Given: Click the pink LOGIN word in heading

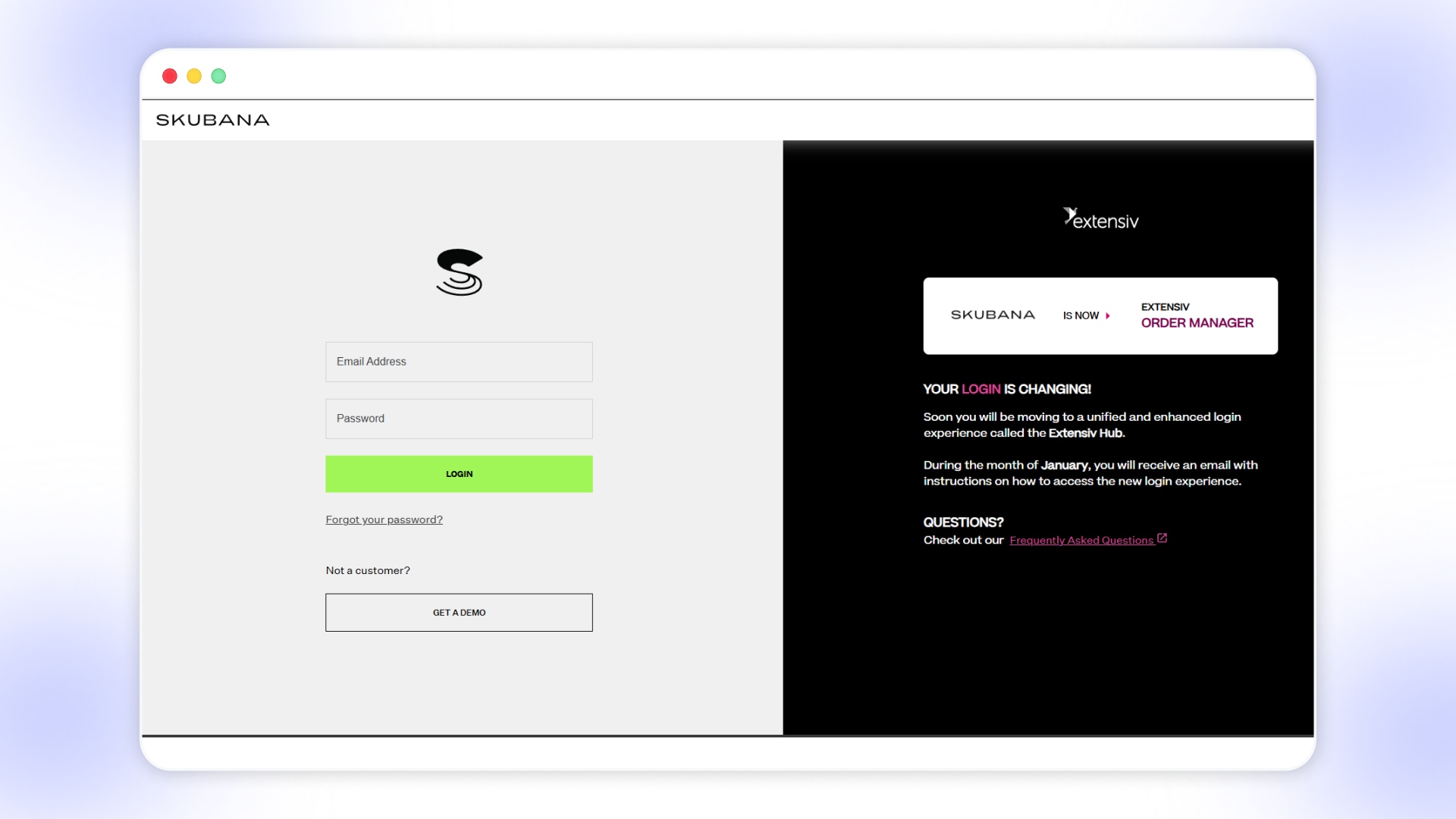Looking at the screenshot, I should (x=981, y=389).
